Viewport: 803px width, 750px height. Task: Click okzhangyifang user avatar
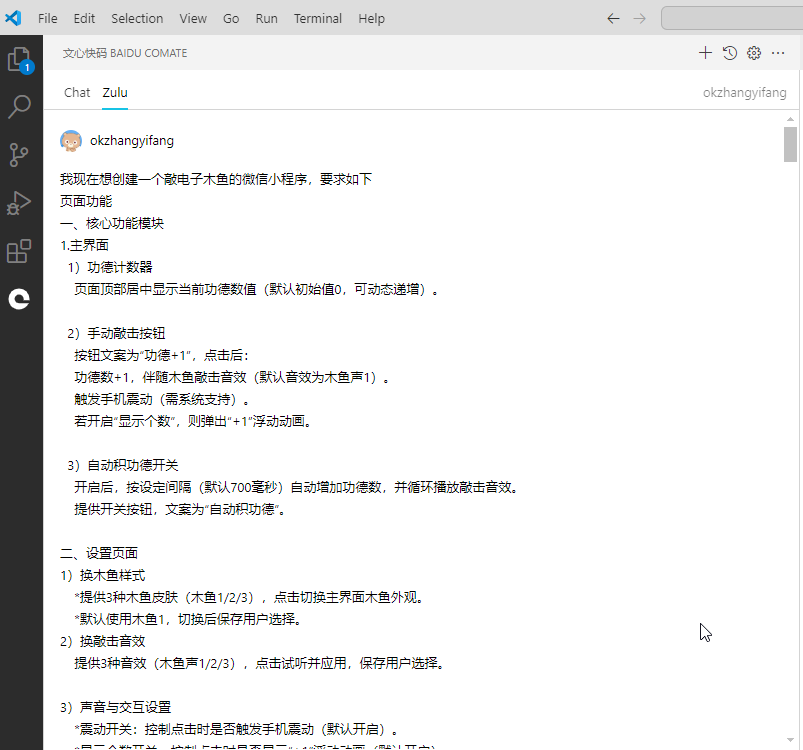(71, 141)
